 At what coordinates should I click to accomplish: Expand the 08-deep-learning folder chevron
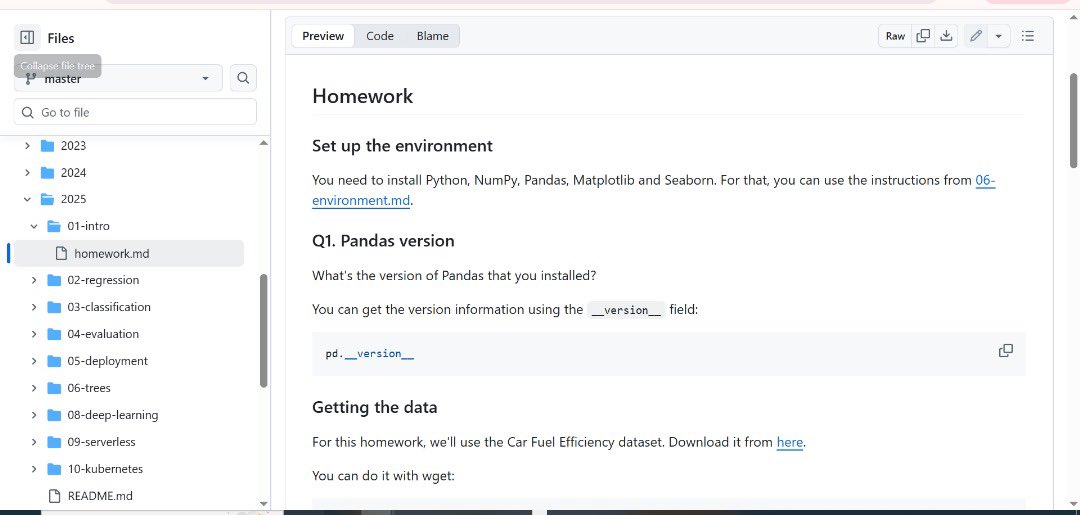click(34, 415)
